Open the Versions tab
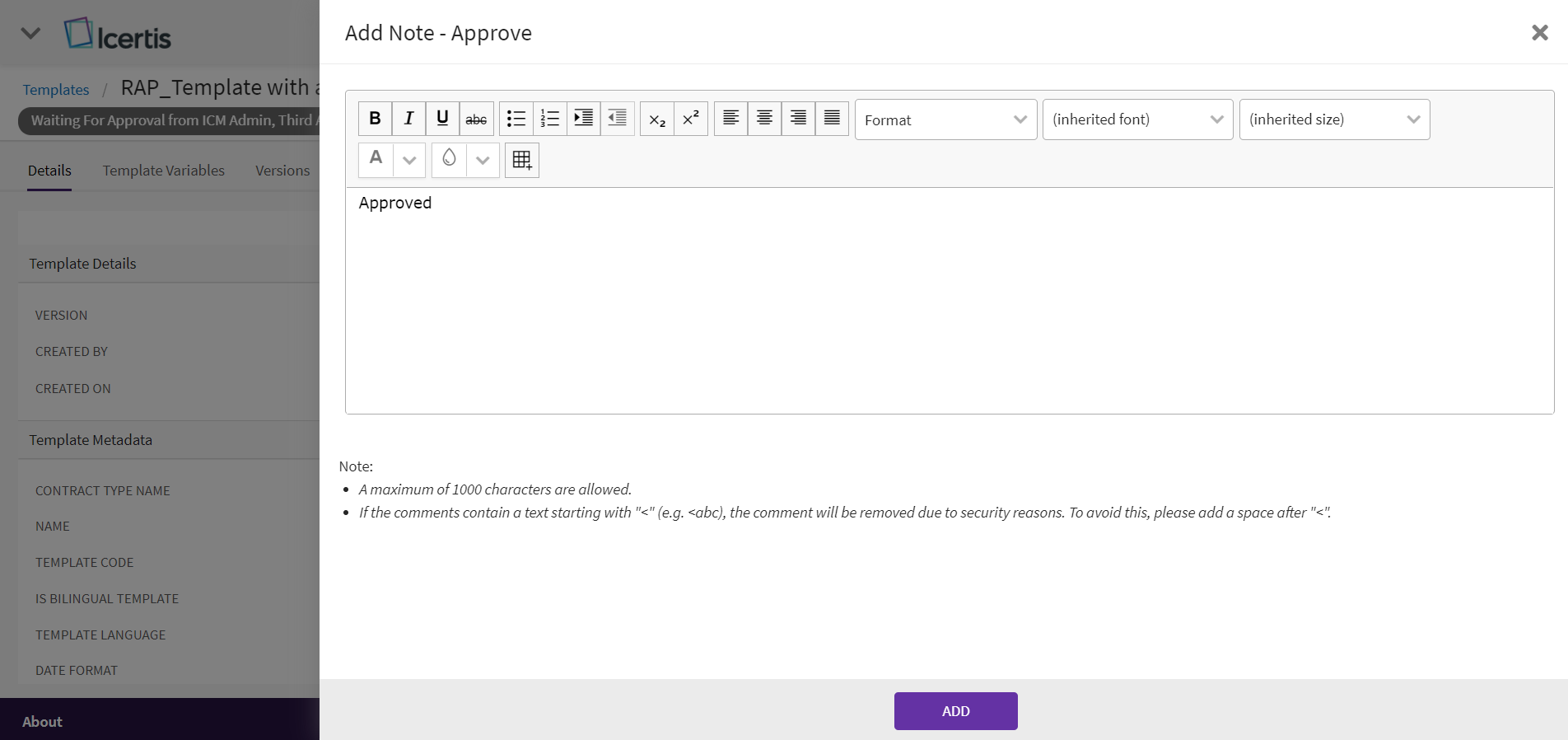Screen dimensions: 1568x740 282,171
